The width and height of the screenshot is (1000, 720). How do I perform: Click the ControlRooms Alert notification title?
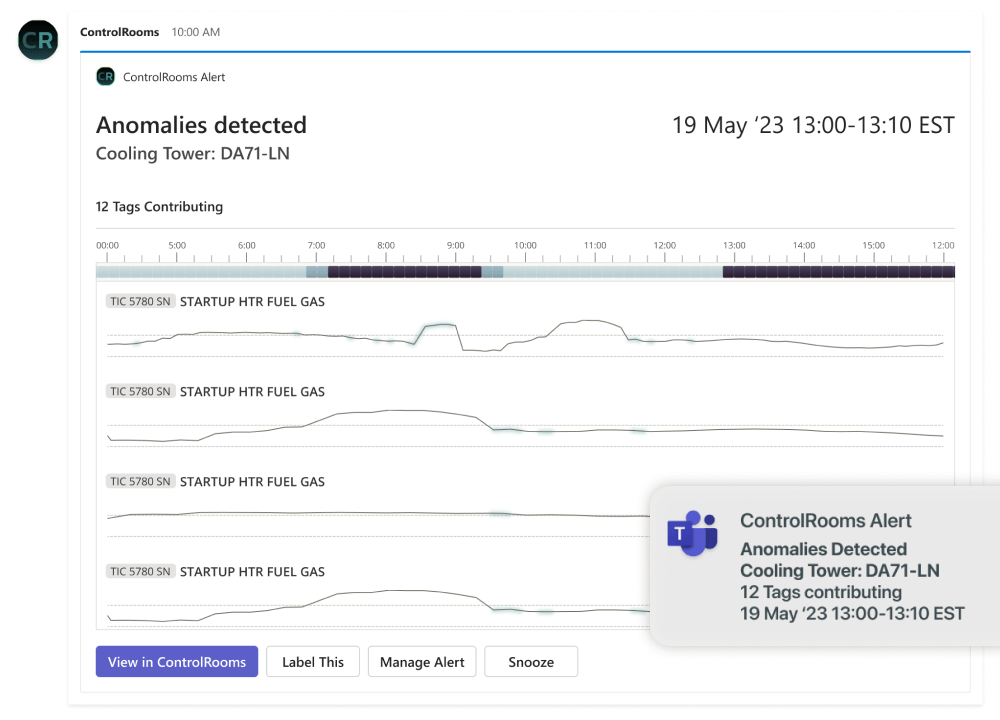point(826,520)
